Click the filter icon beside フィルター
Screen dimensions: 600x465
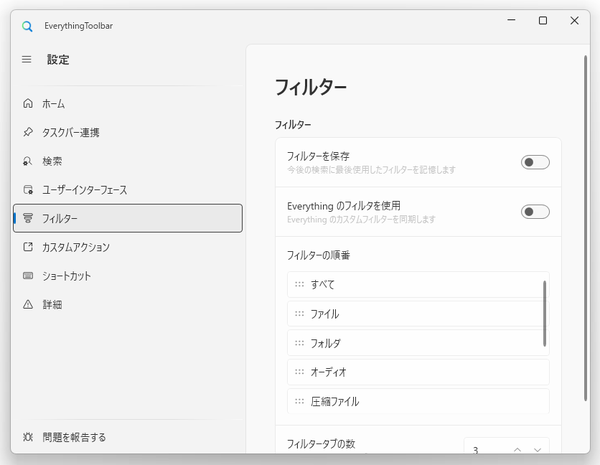coord(28,218)
